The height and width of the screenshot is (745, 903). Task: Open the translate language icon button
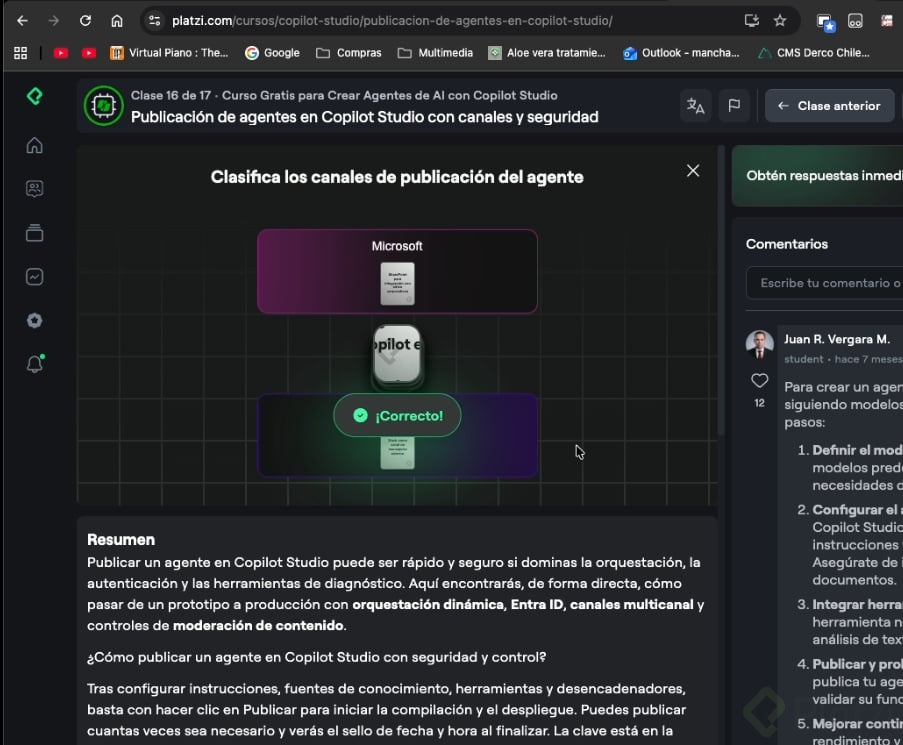click(x=696, y=106)
